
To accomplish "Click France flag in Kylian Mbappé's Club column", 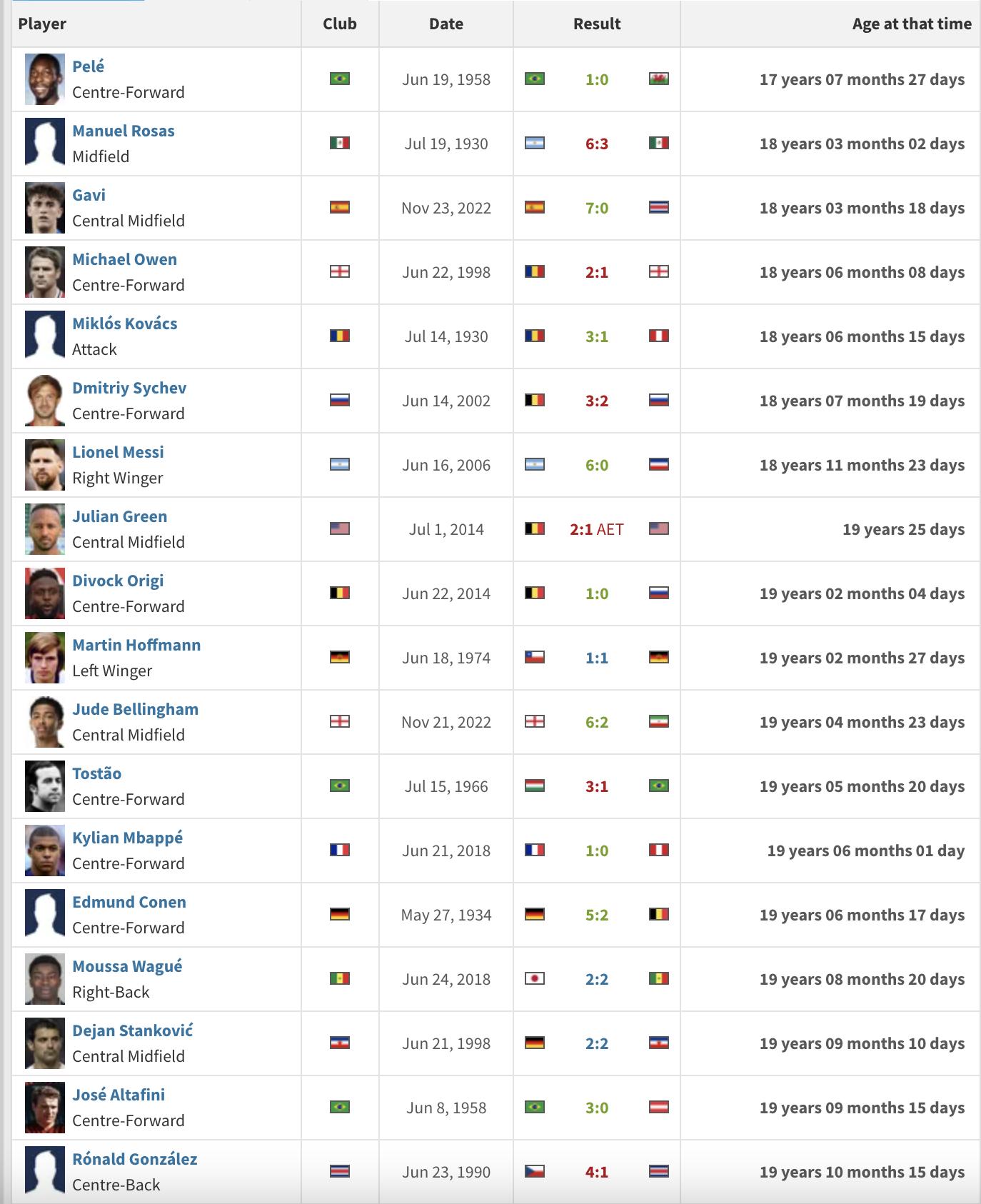I will click(340, 850).
